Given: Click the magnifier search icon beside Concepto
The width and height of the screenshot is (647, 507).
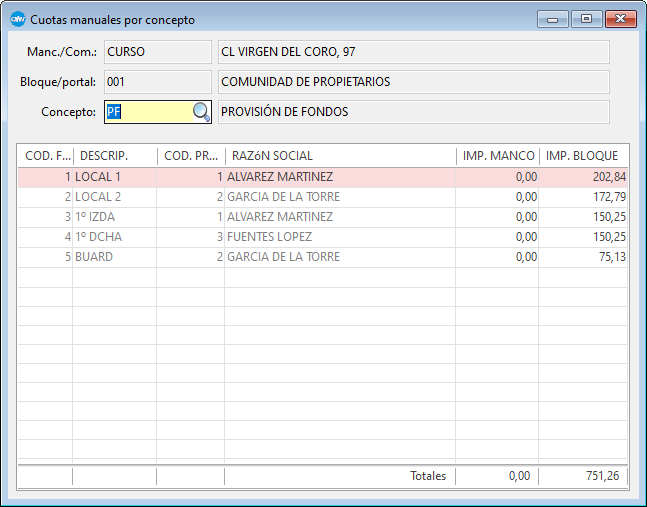Looking at the screenshot, I should (x=201, y=112).
